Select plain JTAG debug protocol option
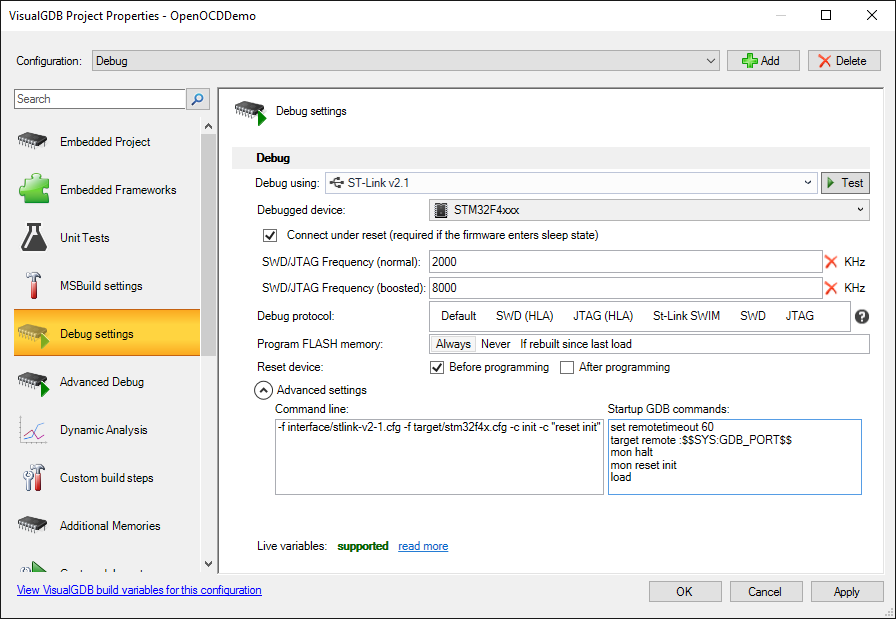 [x=799, y=316]
